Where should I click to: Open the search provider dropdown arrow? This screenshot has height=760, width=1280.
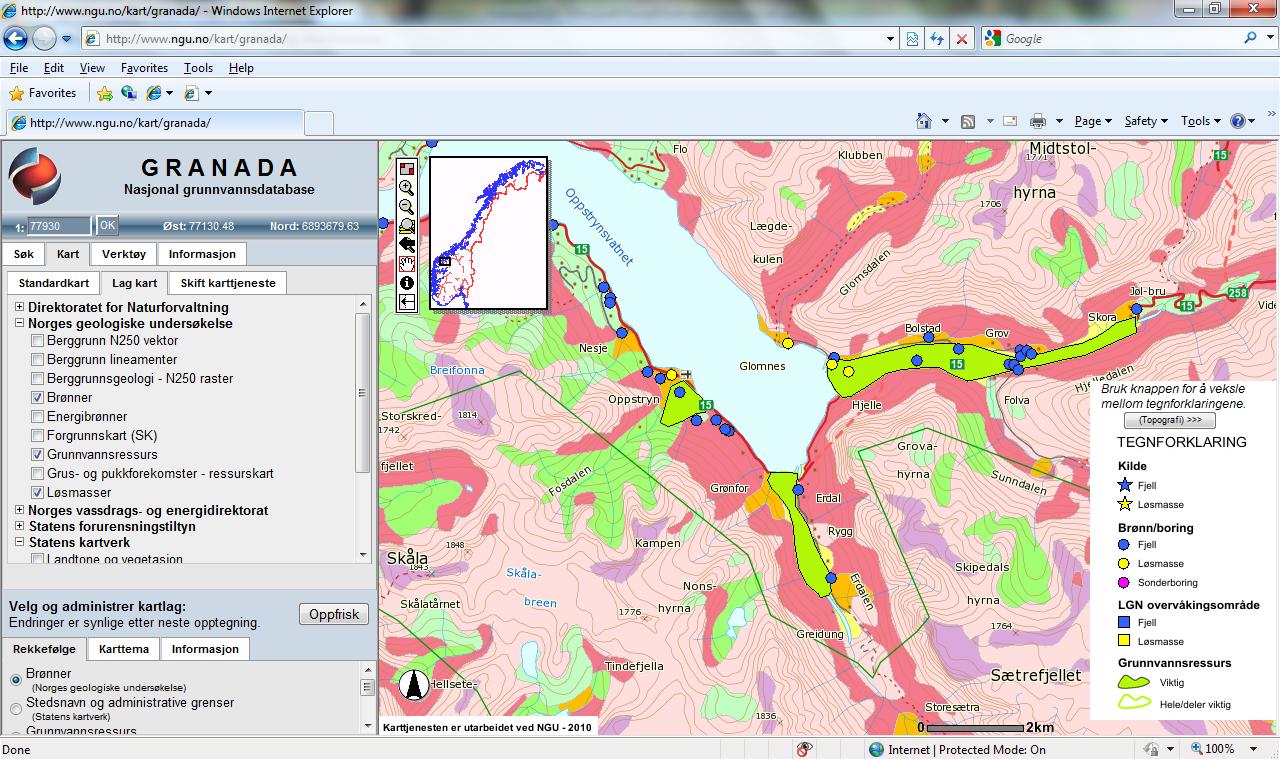pos(1270,38)
